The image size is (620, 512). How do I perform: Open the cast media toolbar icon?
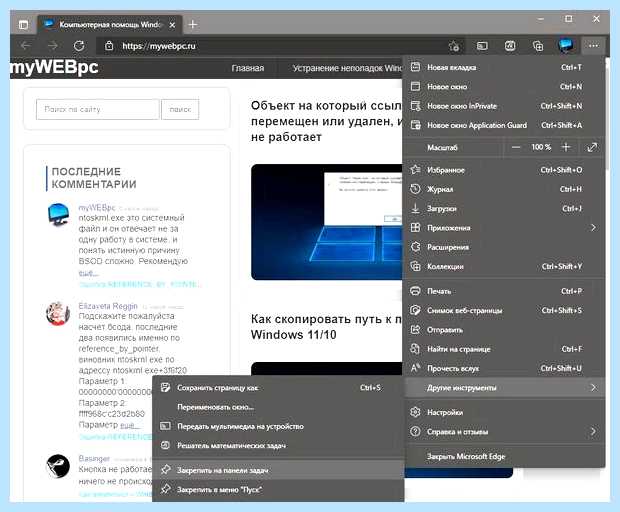(x=482, y=46)
